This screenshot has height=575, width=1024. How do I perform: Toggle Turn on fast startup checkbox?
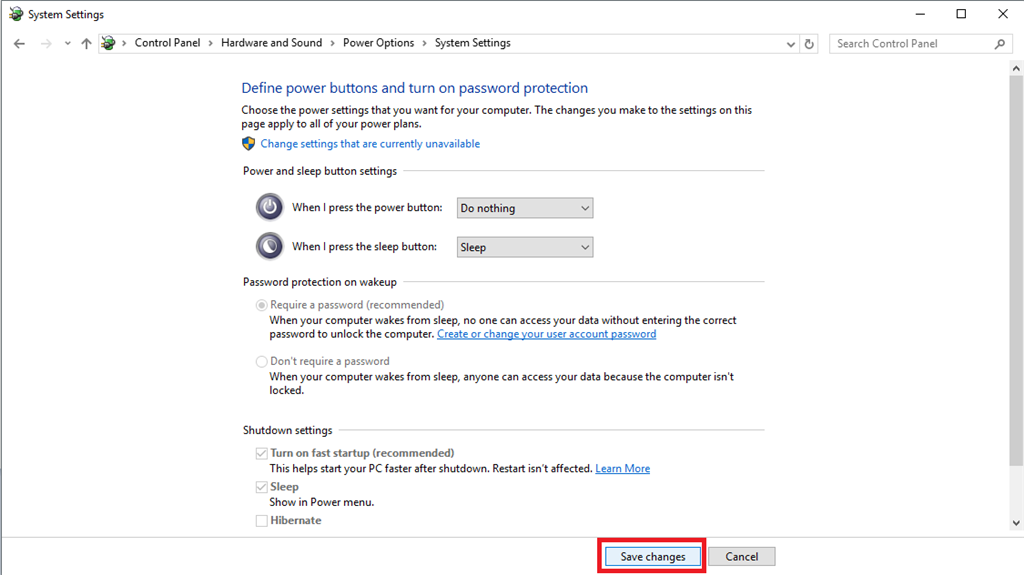click(x=261, y=453)
